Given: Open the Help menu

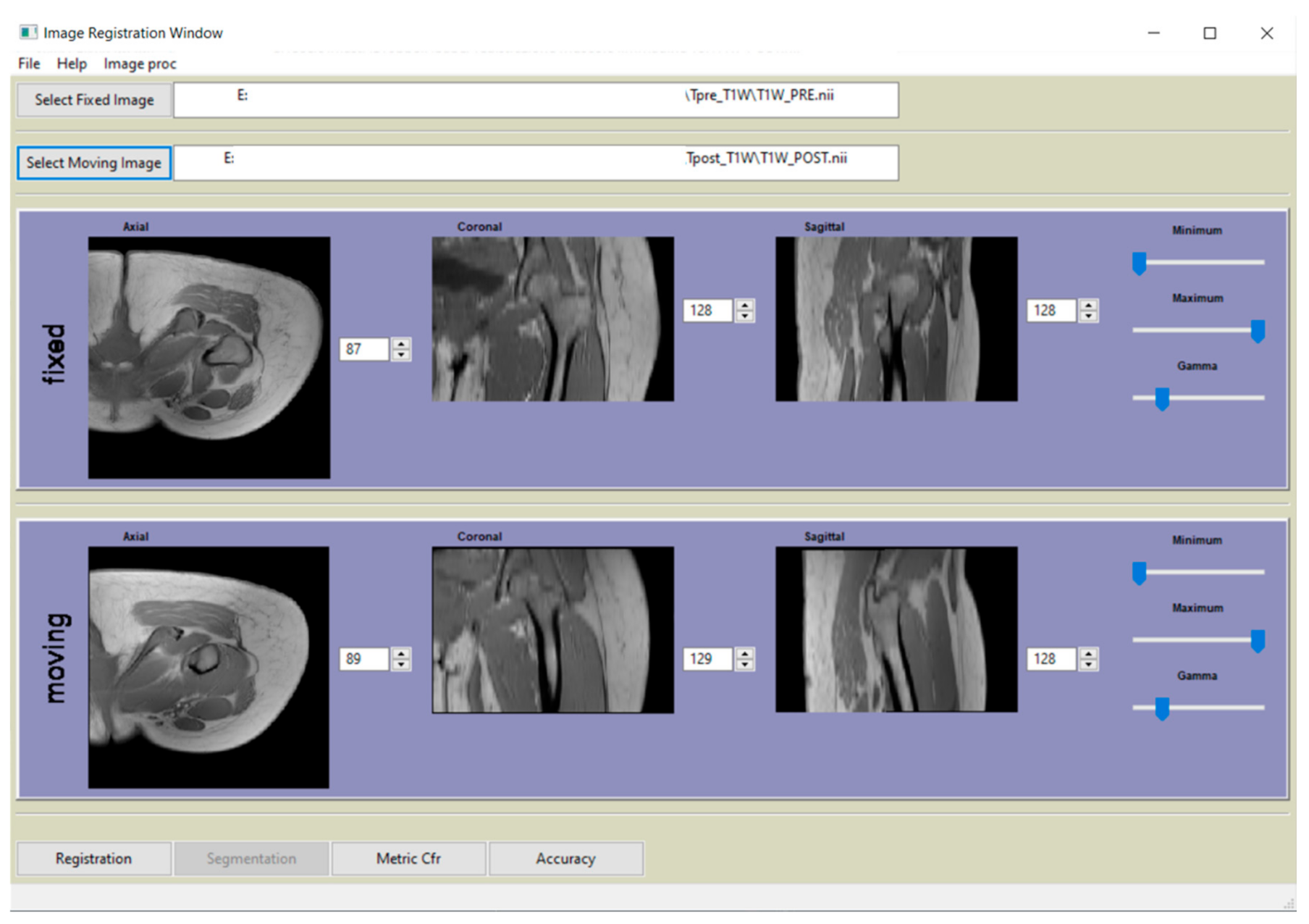Looking at the screenshot, I should point(72,64).
